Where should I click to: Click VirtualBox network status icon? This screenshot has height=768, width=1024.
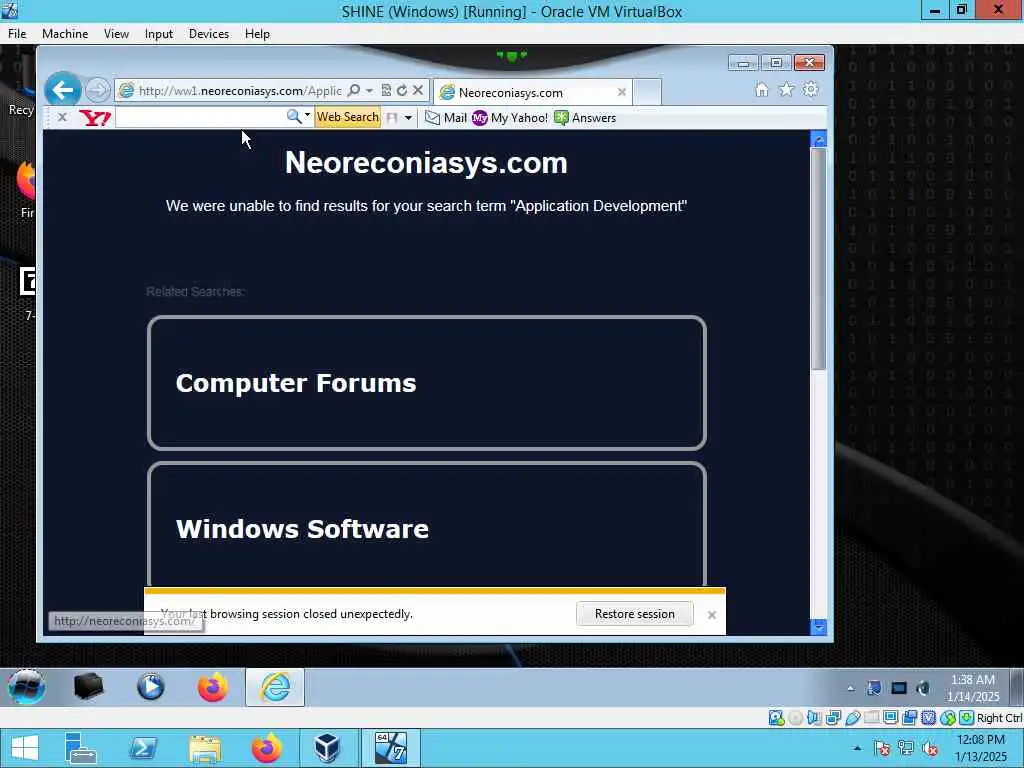[833, 718]
